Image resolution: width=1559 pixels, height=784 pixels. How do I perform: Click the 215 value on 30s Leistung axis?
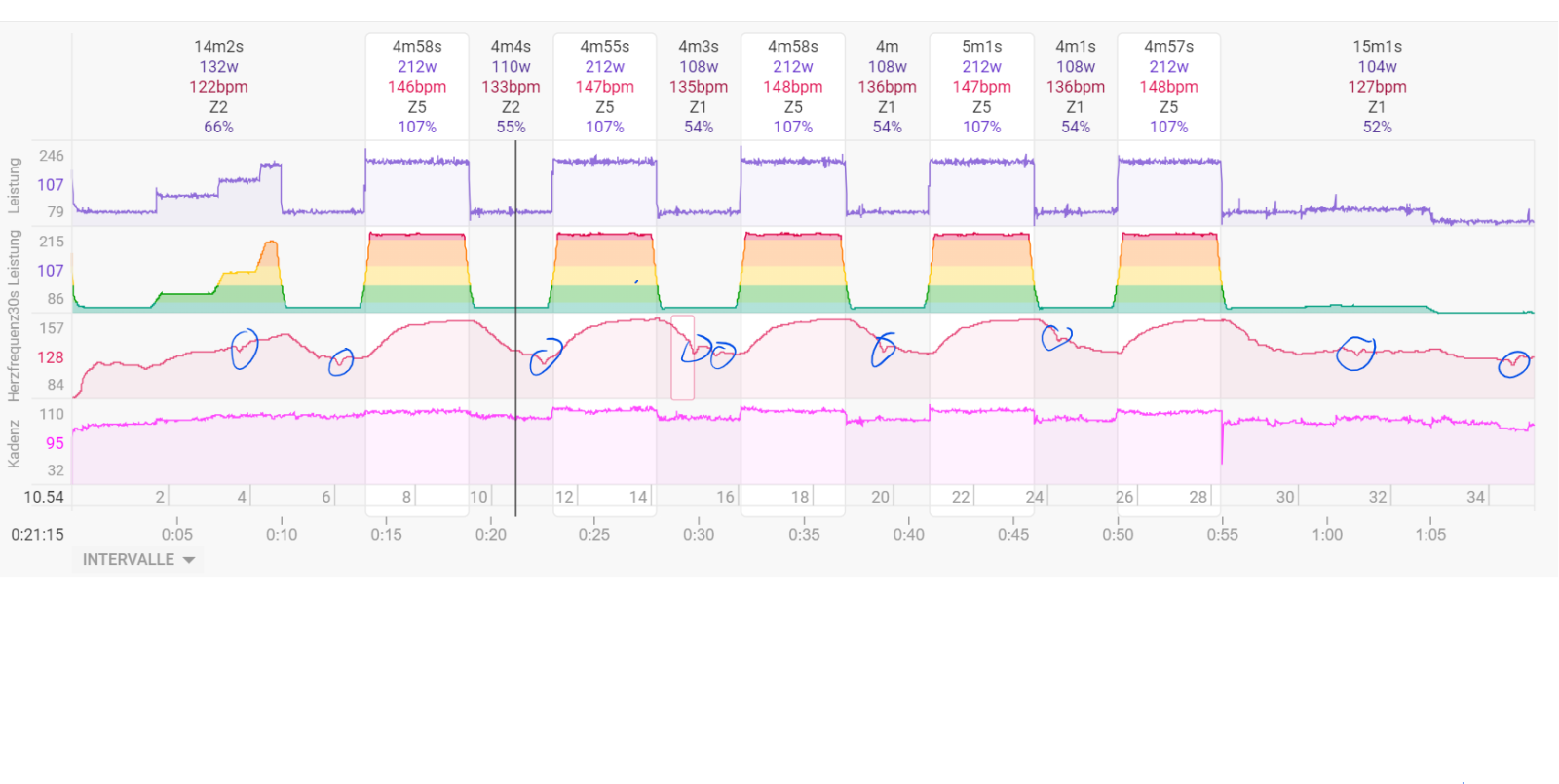(x=52, y=242)
